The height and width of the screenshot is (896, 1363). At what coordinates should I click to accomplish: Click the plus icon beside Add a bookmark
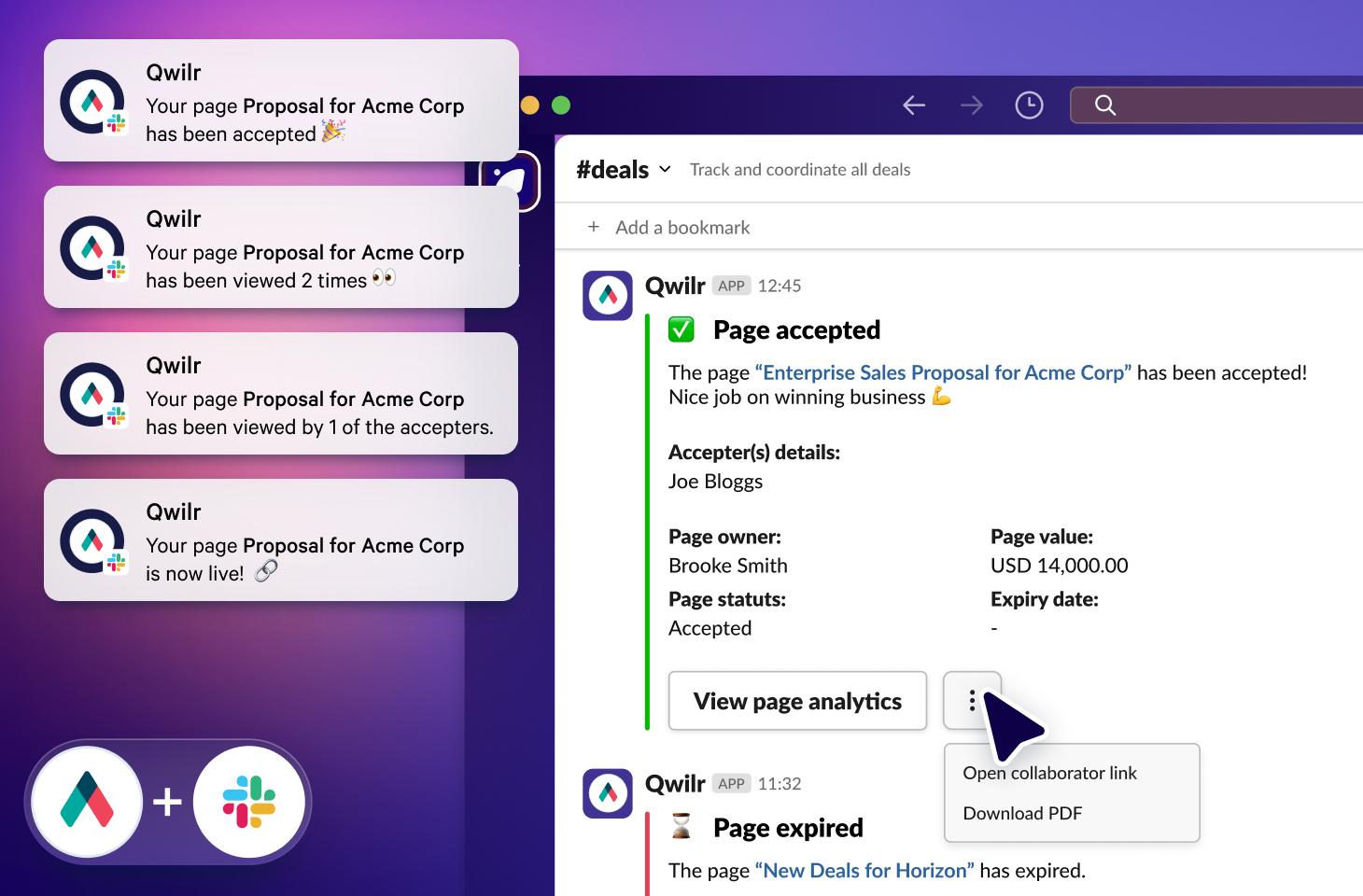594,227
